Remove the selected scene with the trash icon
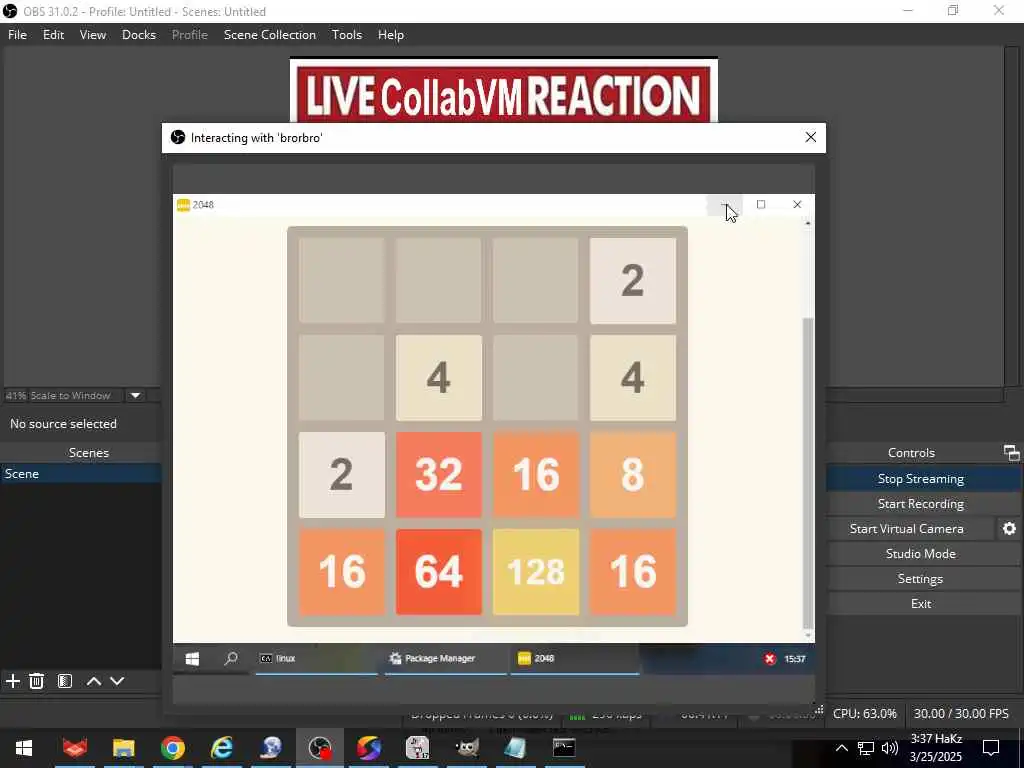The height and width of the screenshot is (768, 1024). point(37,681)
